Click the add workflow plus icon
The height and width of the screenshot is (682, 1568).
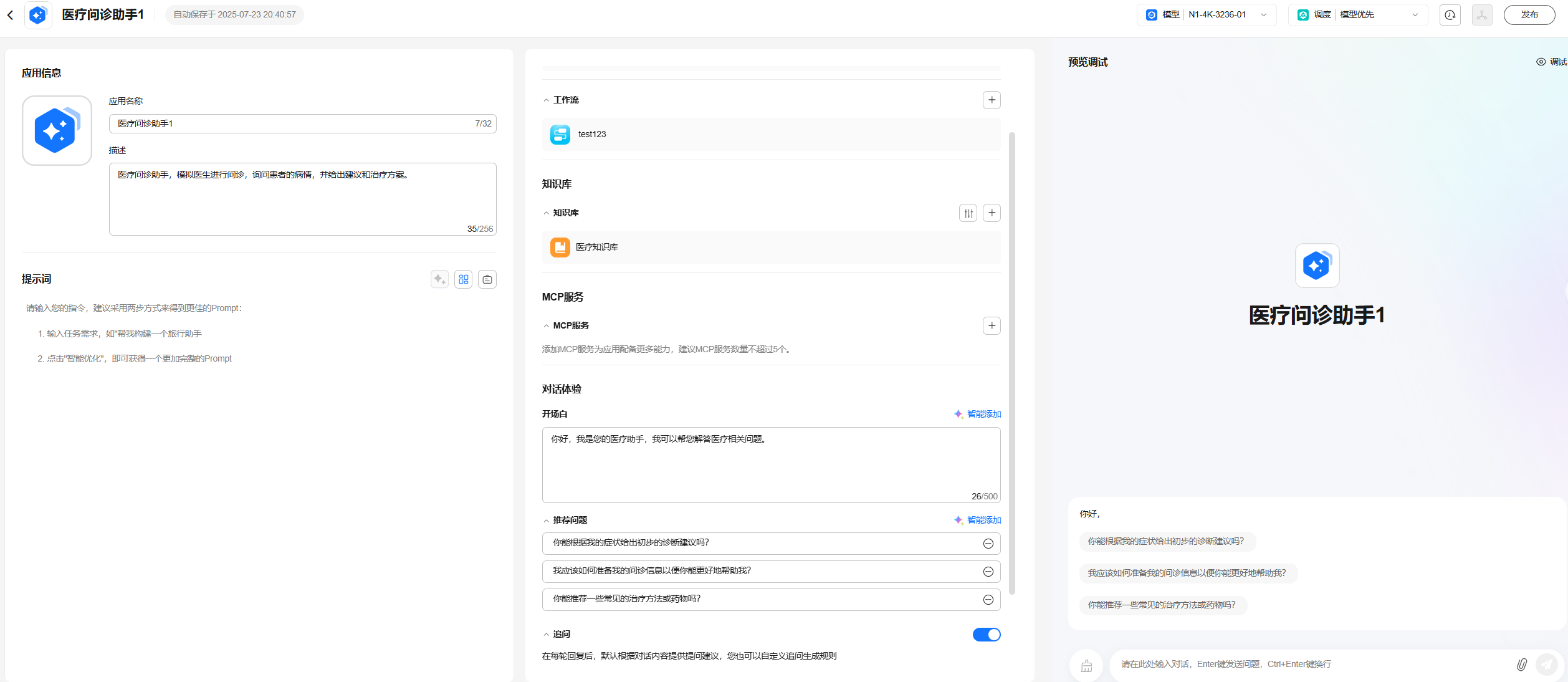coord(992,100)
